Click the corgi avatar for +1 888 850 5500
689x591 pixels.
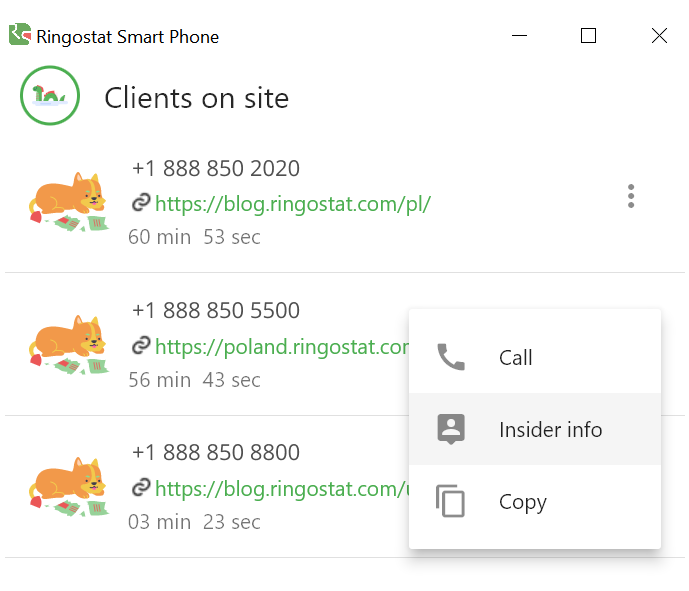[x=69, y=345]
